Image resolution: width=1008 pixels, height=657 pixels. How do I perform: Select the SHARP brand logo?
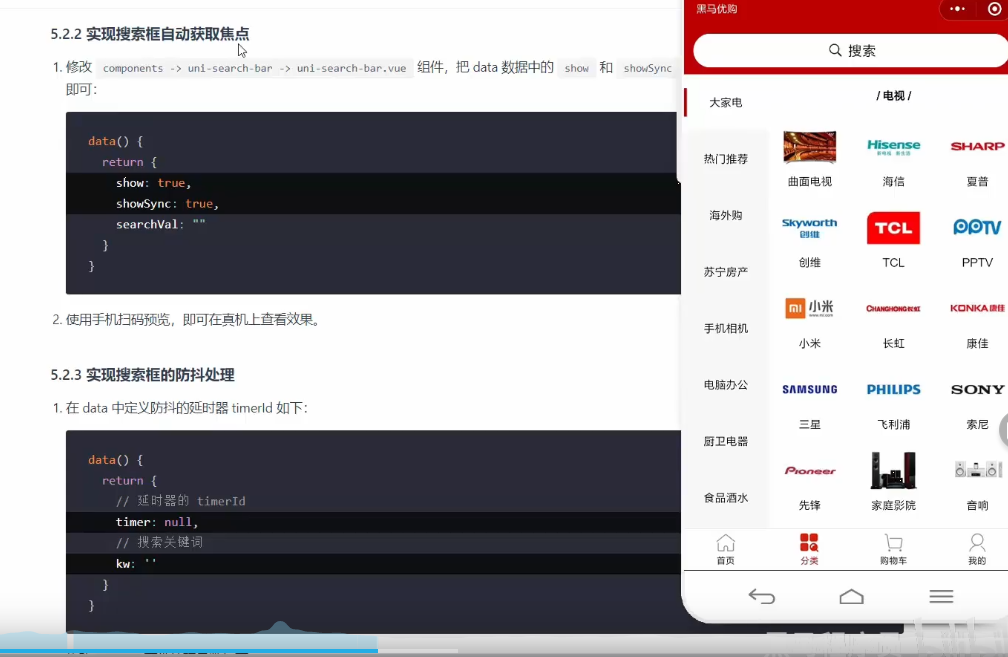coord(977,147)
